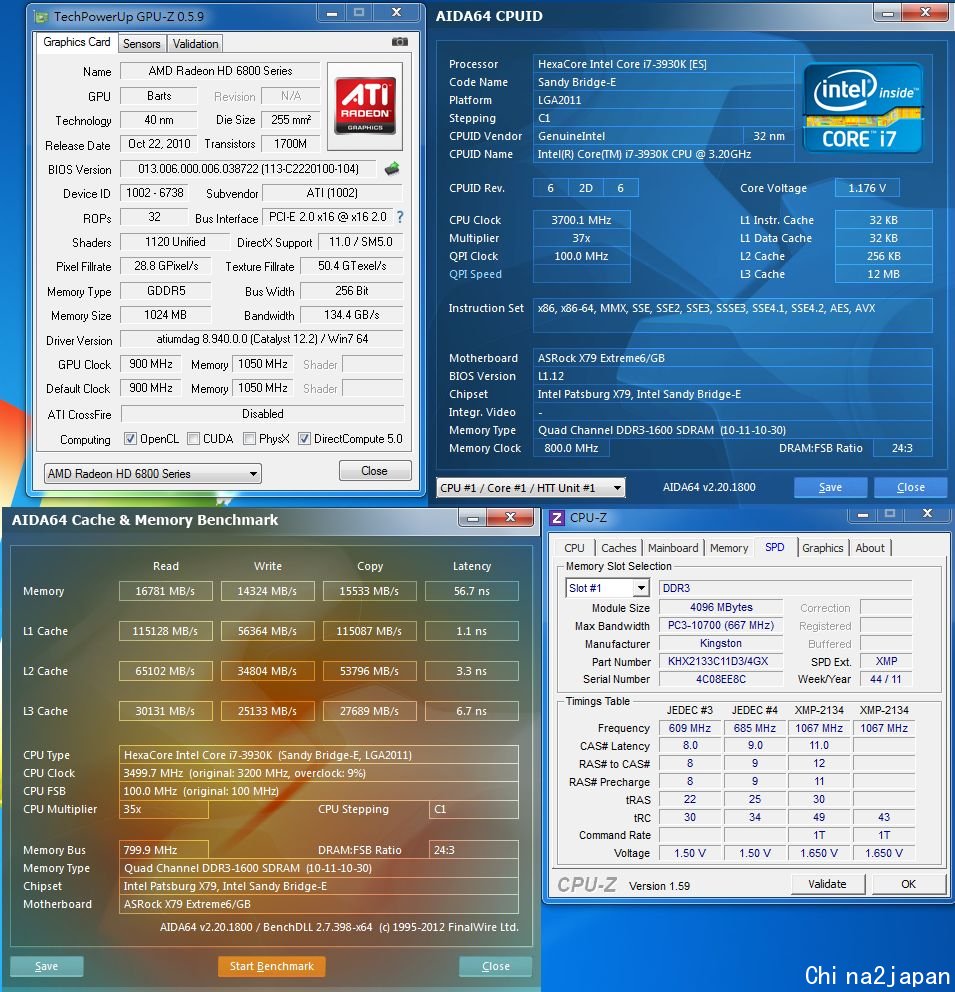Click Save in the Cache & Memory Benchmark window
955x992 pixels.
[47, 966]
